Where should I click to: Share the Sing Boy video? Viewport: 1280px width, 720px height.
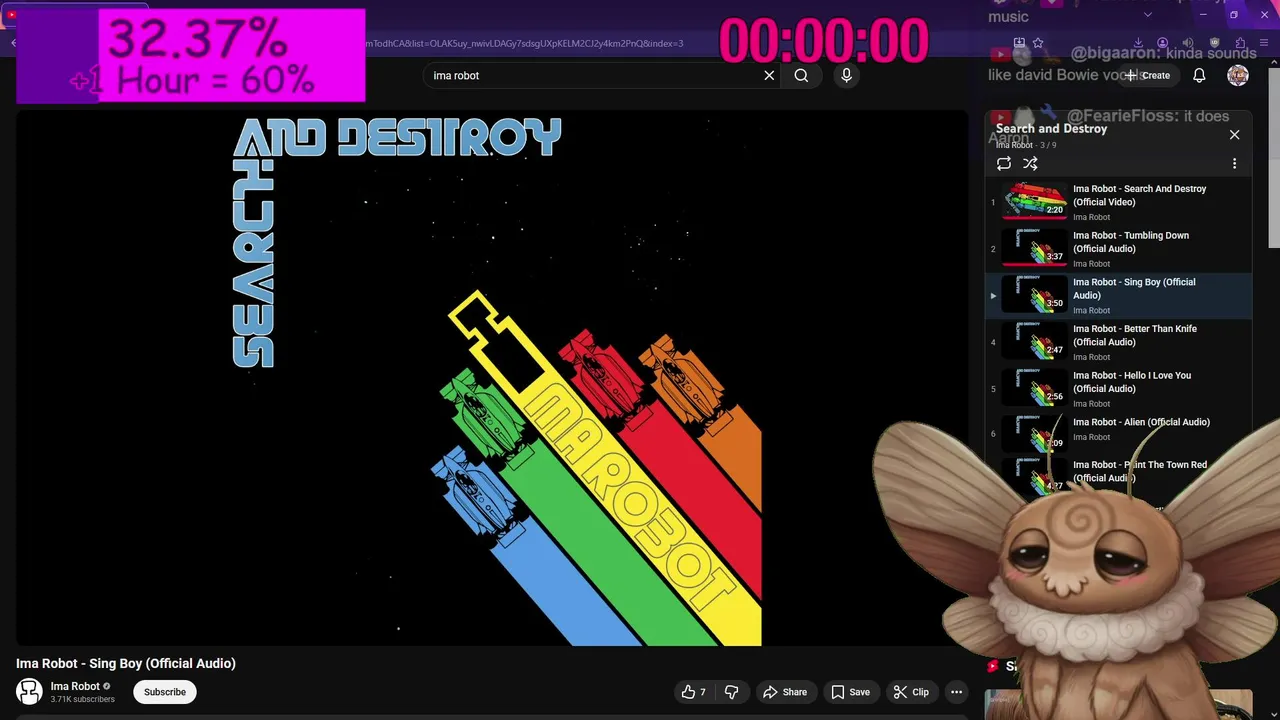[785, 692]
